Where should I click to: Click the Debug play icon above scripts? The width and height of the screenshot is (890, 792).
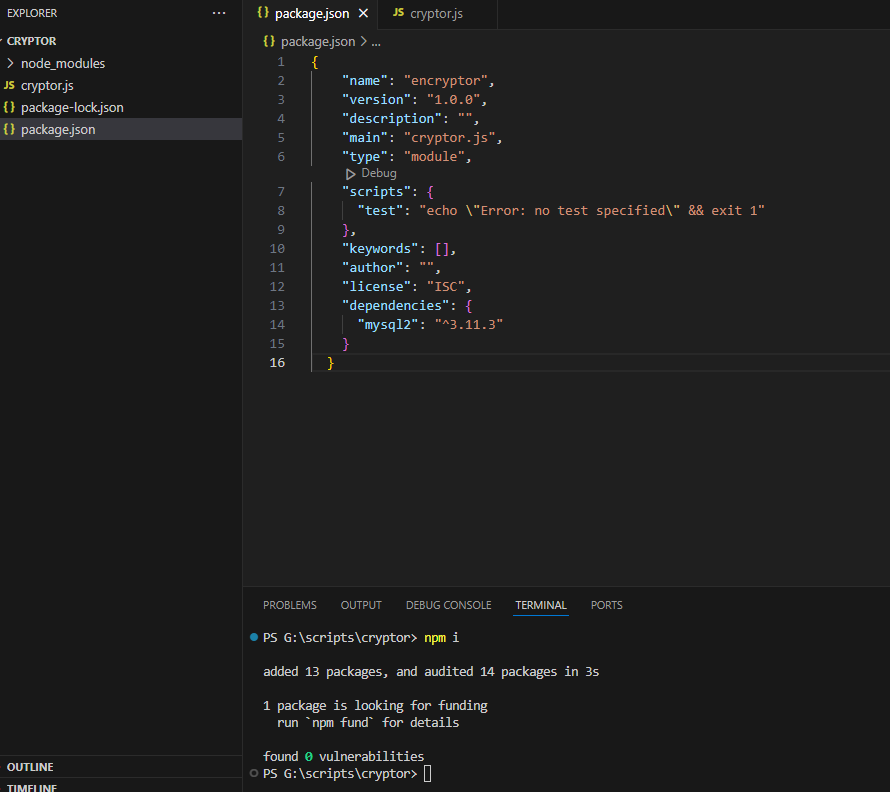click(x=350, y=174)
